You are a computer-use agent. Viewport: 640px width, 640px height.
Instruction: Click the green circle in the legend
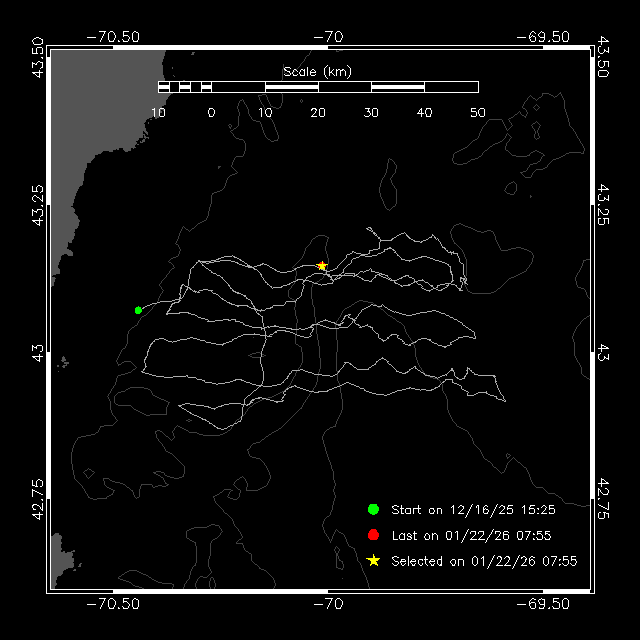374,509
